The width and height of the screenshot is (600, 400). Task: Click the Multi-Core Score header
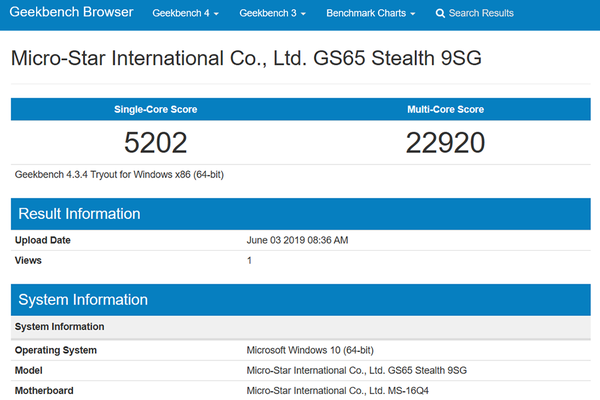pyautogui.click(x=445, y=109)
